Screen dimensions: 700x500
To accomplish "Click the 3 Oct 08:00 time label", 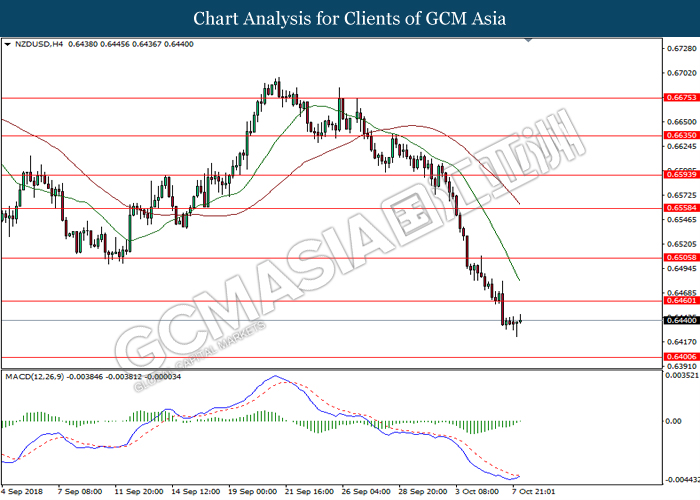I will (x=478, y=492).
